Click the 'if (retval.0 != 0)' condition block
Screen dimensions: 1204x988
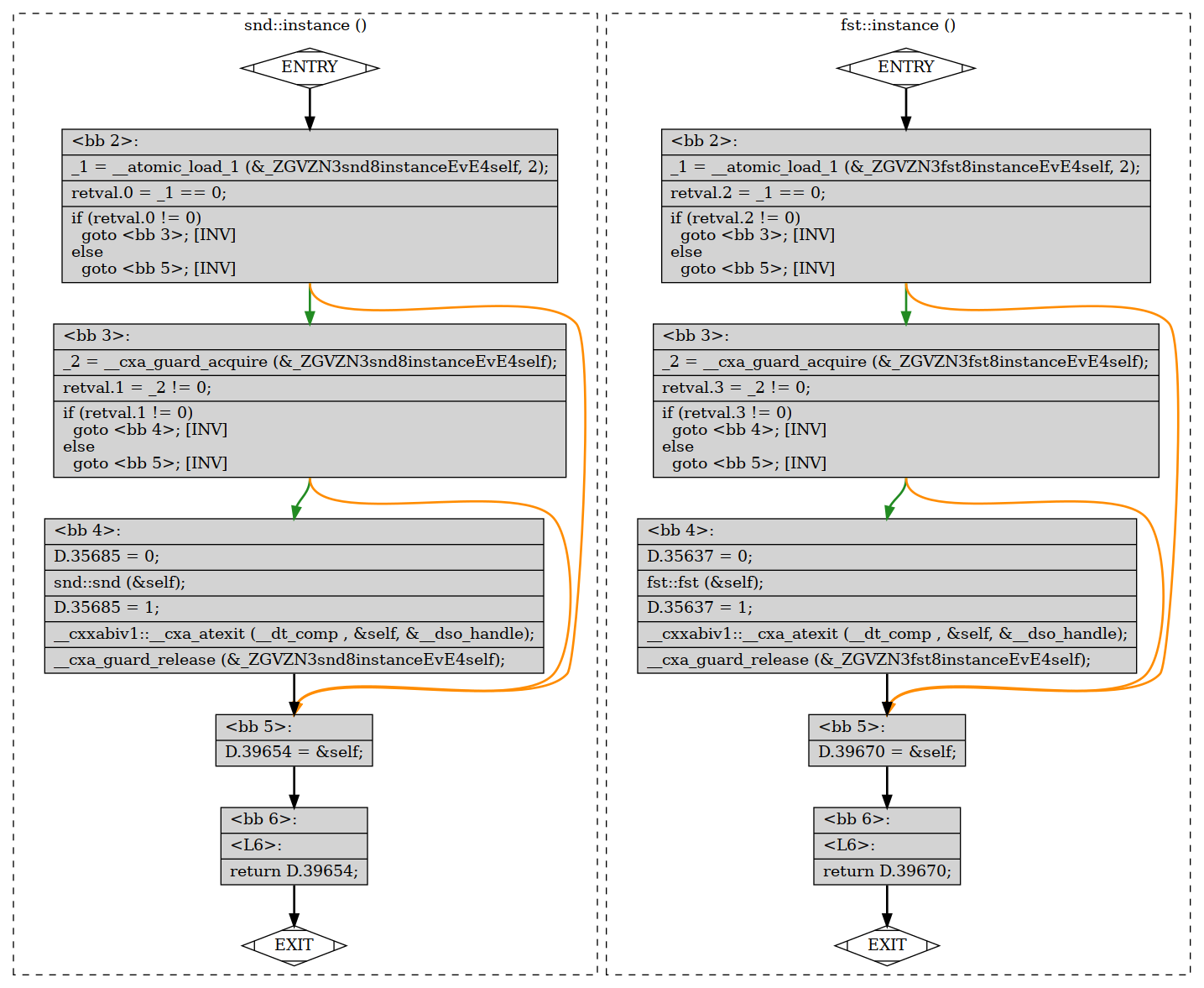(x=310, y=243)
